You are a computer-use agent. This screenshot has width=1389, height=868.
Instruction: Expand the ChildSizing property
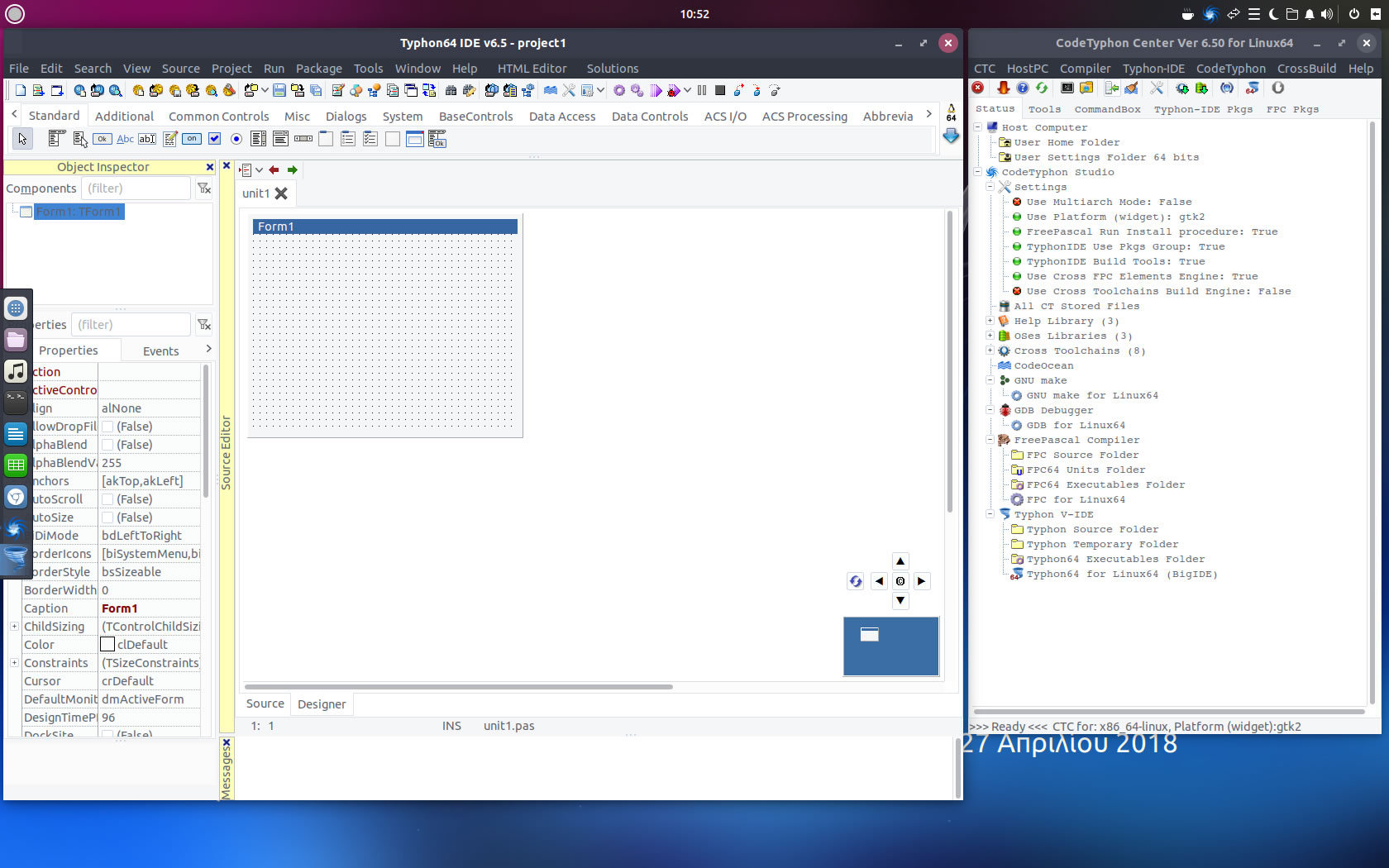(14, 627)
